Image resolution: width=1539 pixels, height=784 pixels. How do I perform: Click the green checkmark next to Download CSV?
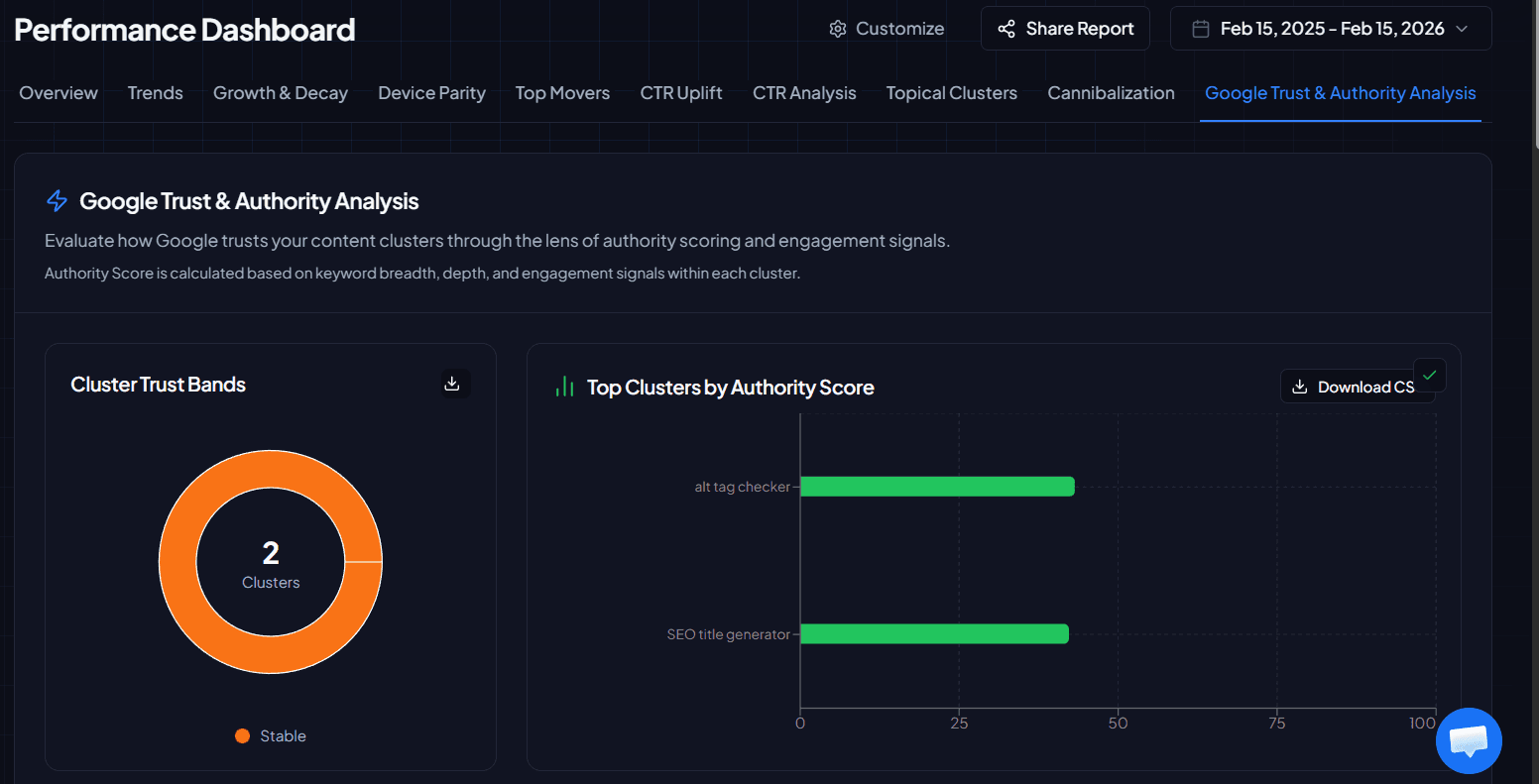coord(1430,376)
